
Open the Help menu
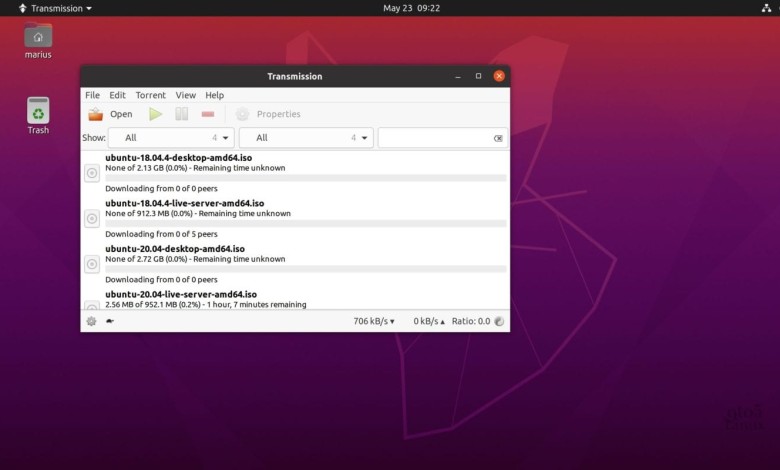(214, 95)
